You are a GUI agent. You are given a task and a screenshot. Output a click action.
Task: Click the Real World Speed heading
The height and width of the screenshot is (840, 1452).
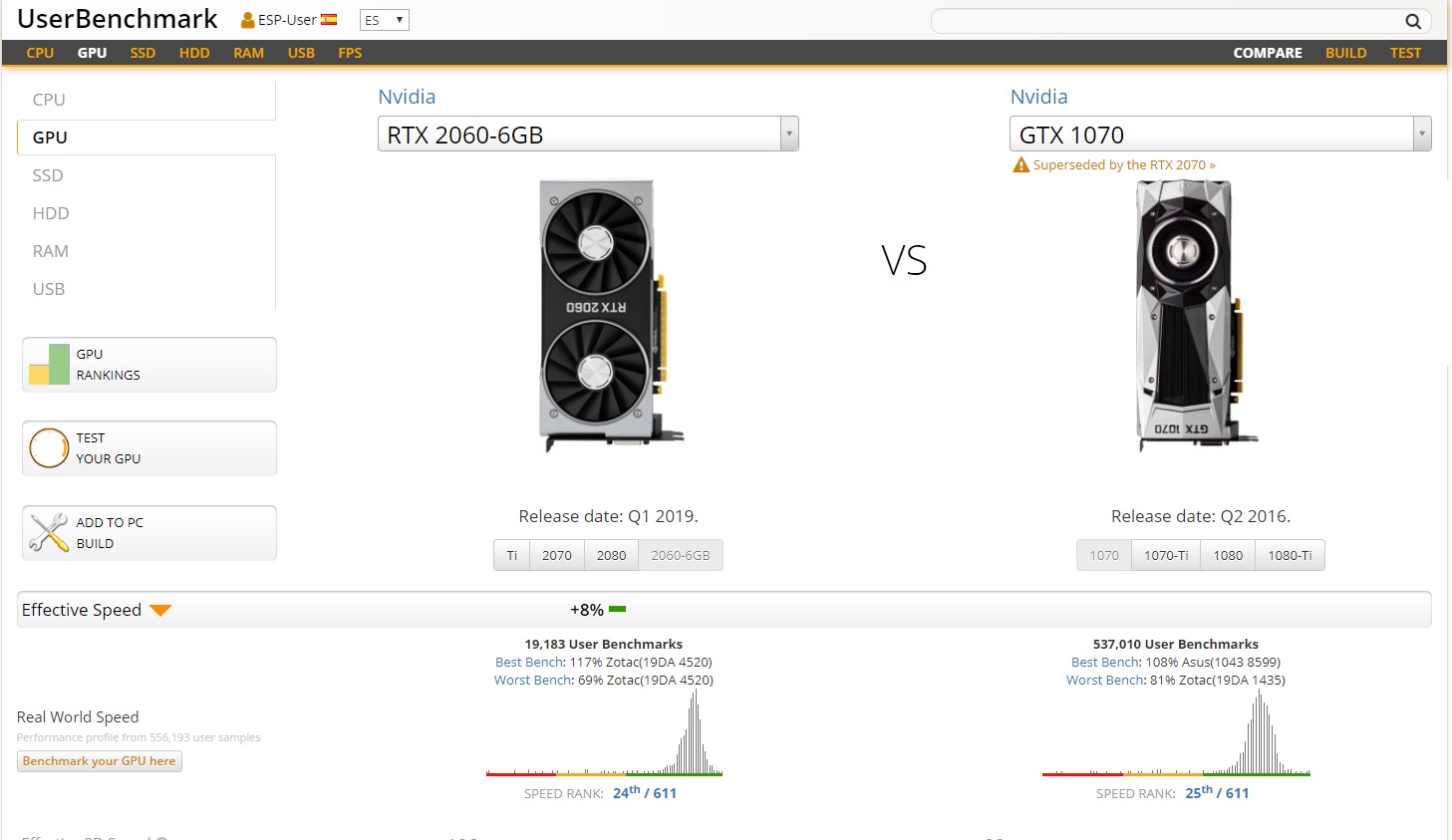pyautogui.click(x=78, y=717)
